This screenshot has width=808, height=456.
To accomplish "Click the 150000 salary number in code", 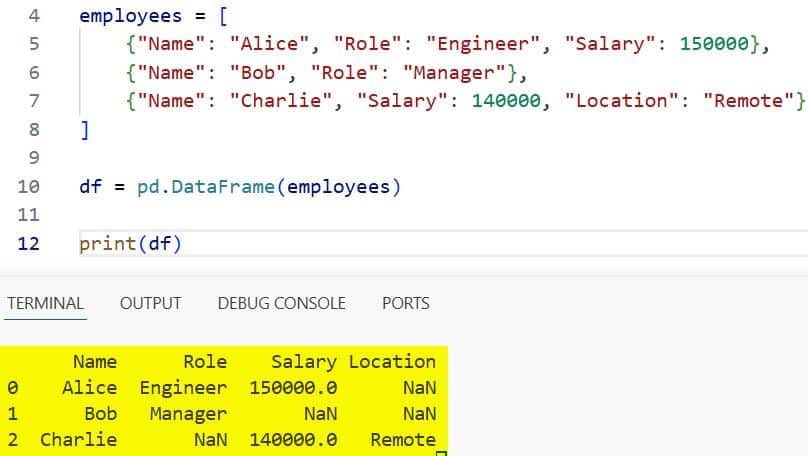I will coord(714,44).
